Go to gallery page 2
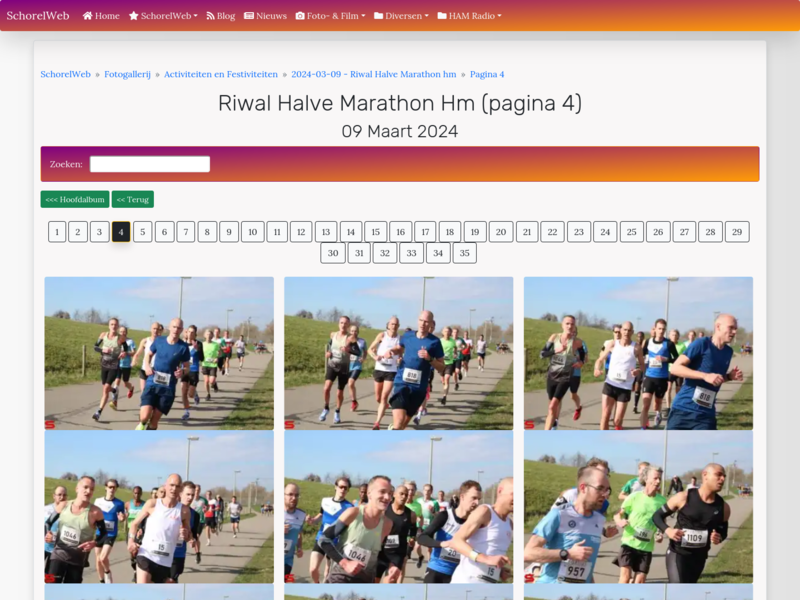 click(x=78, y=232)
